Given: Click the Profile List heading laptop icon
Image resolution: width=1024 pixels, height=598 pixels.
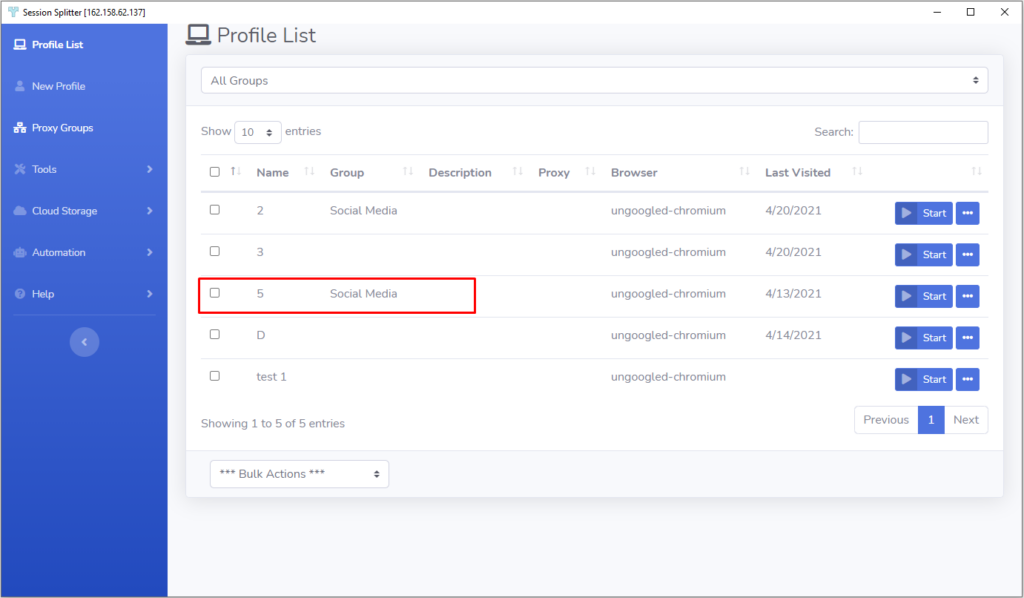Looking at the screenshot, I should pos(198,35).
